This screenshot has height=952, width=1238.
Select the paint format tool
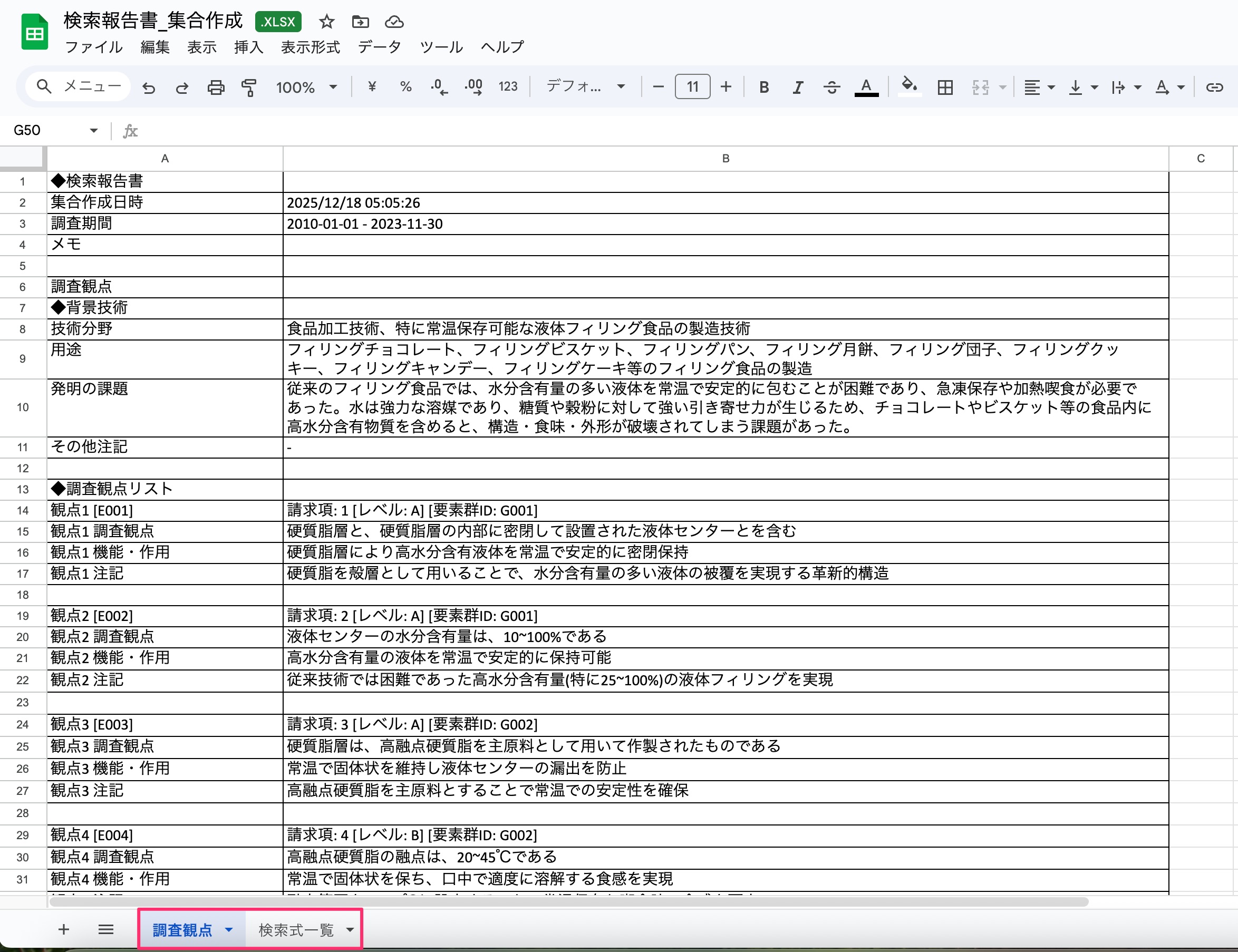(x=249, y=88)
